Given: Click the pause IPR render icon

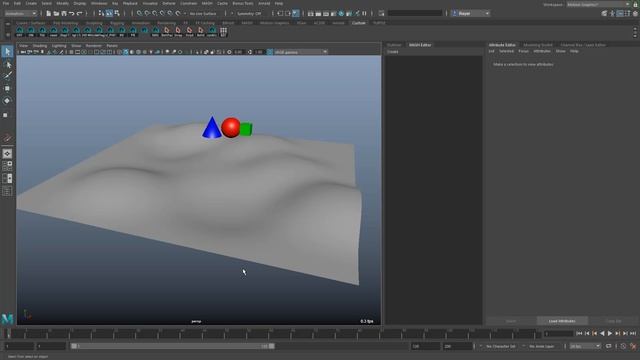Looking at the screenshot, I should (364, 13).
